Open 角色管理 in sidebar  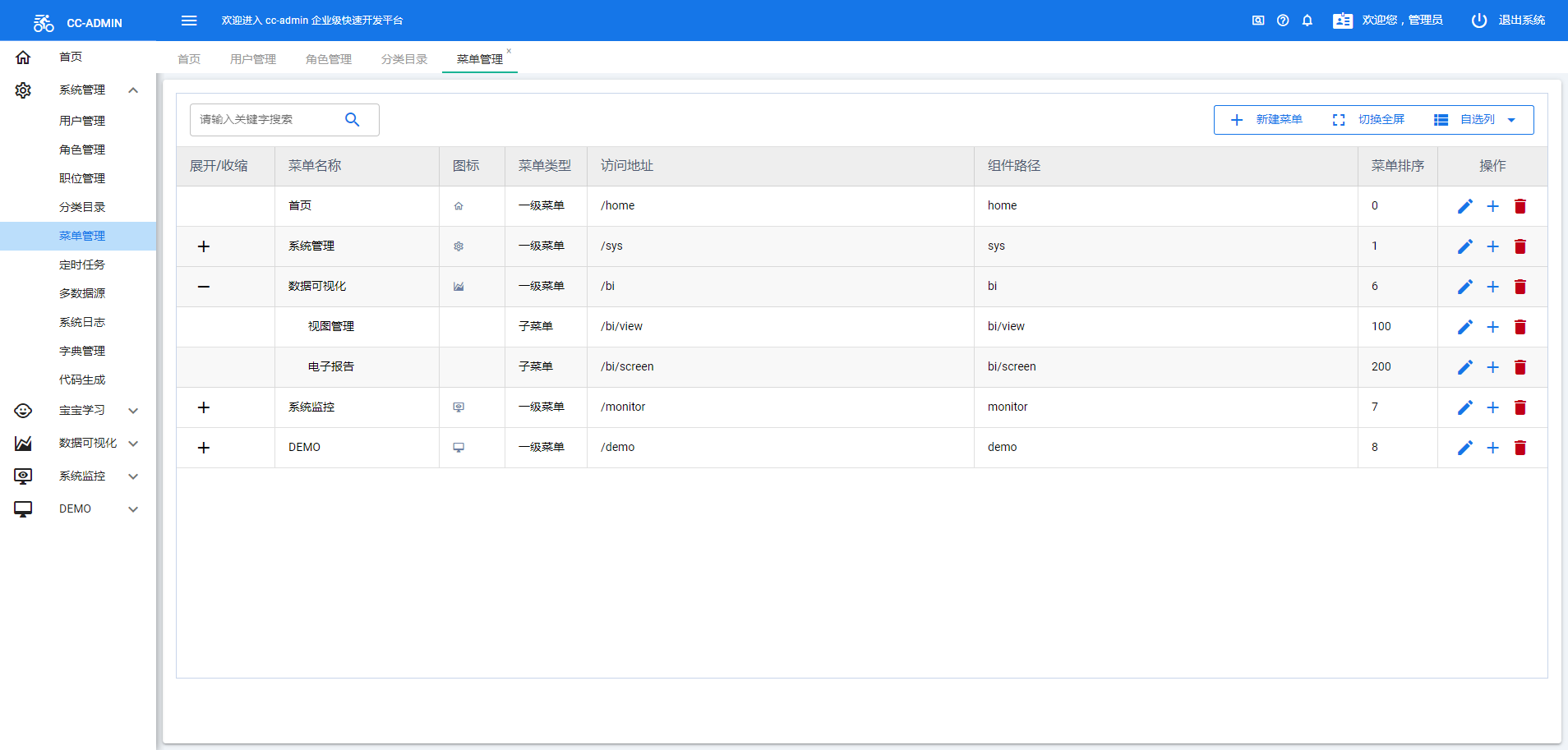[x=82, y=150]
